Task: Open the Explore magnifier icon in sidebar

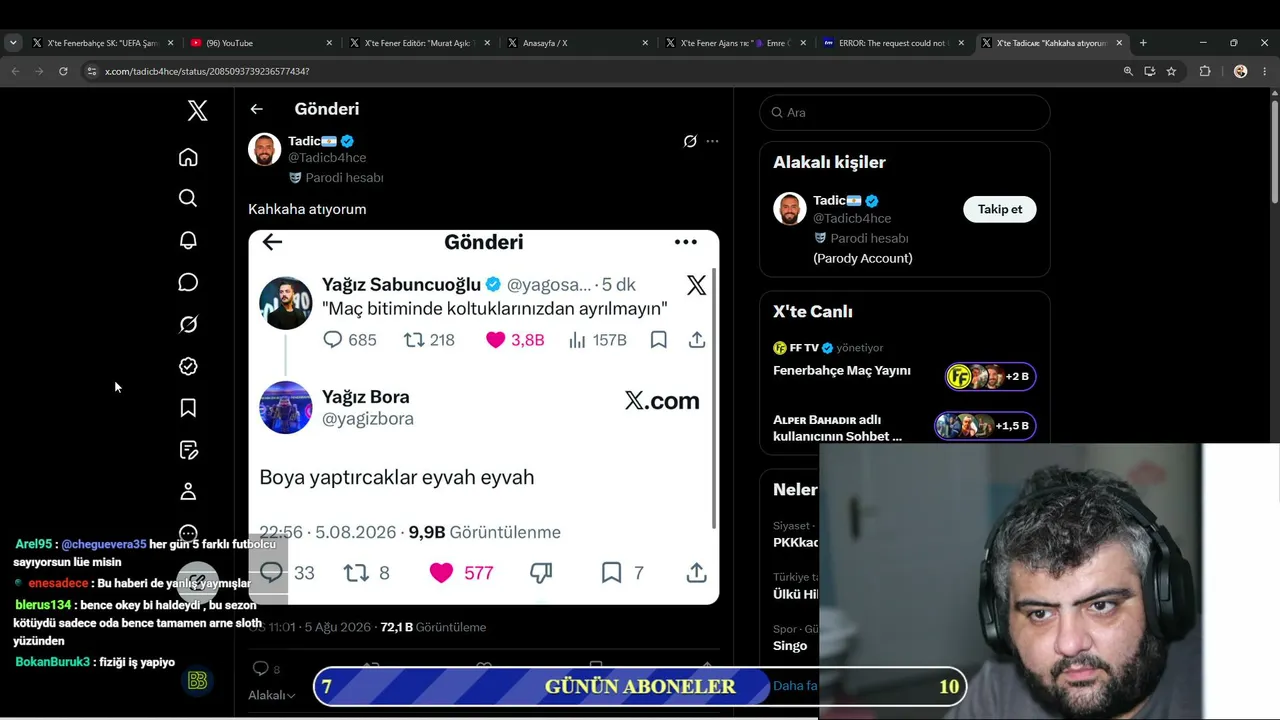Action: point(188,198)
